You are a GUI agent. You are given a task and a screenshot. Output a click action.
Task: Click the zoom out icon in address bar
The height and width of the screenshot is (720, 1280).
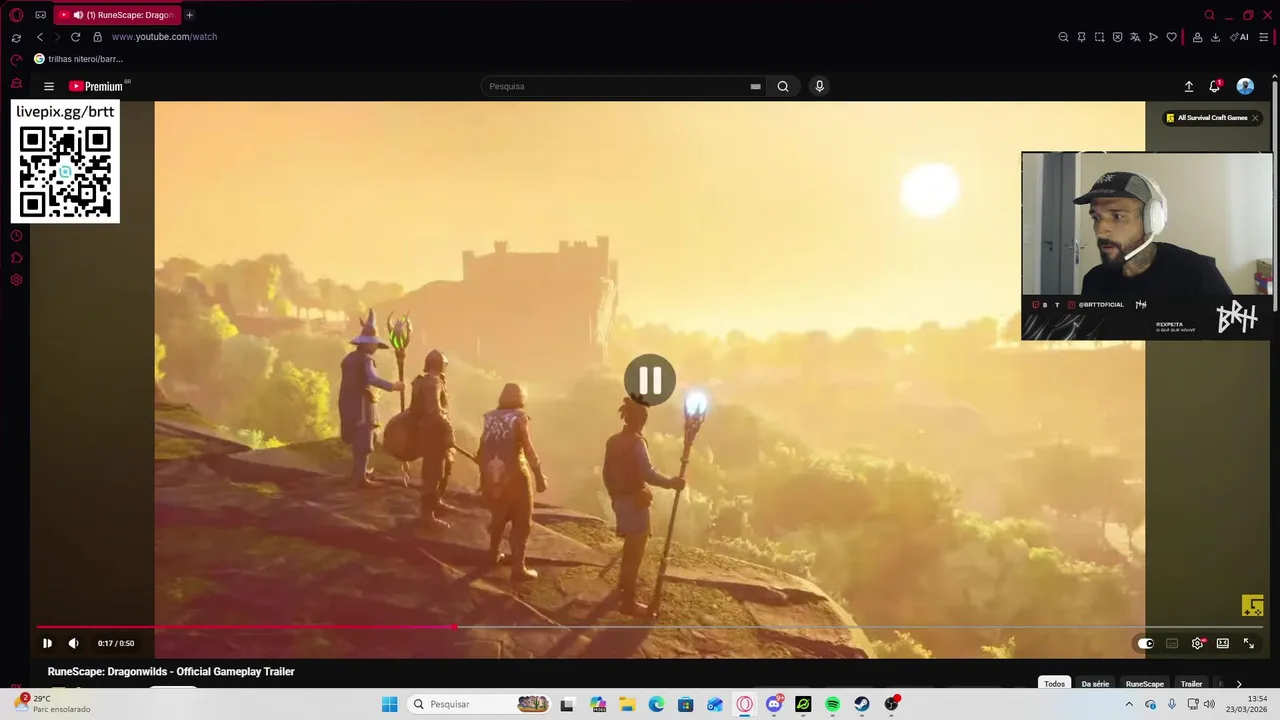pos(1063,37)
